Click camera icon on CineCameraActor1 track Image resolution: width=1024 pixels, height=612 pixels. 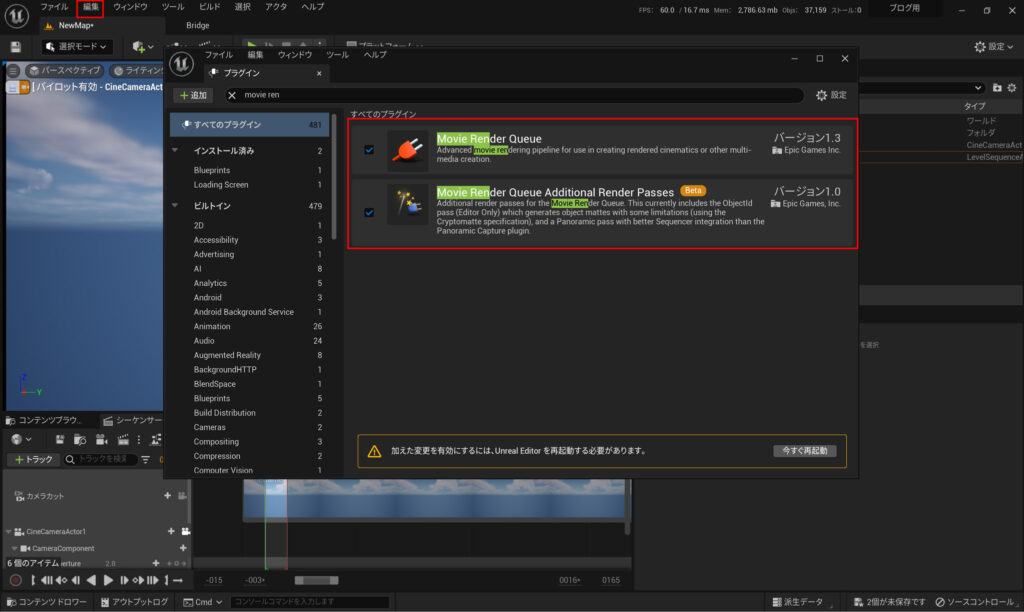(186, 532)
